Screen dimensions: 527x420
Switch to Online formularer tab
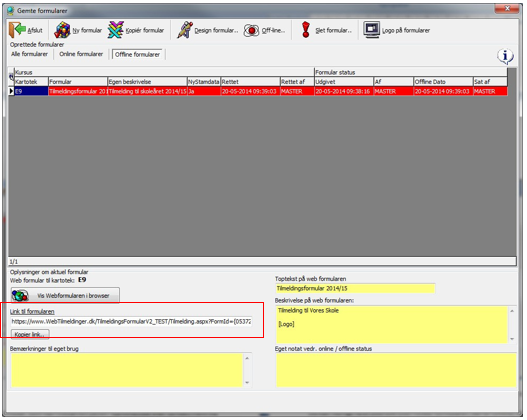(81, 54)
